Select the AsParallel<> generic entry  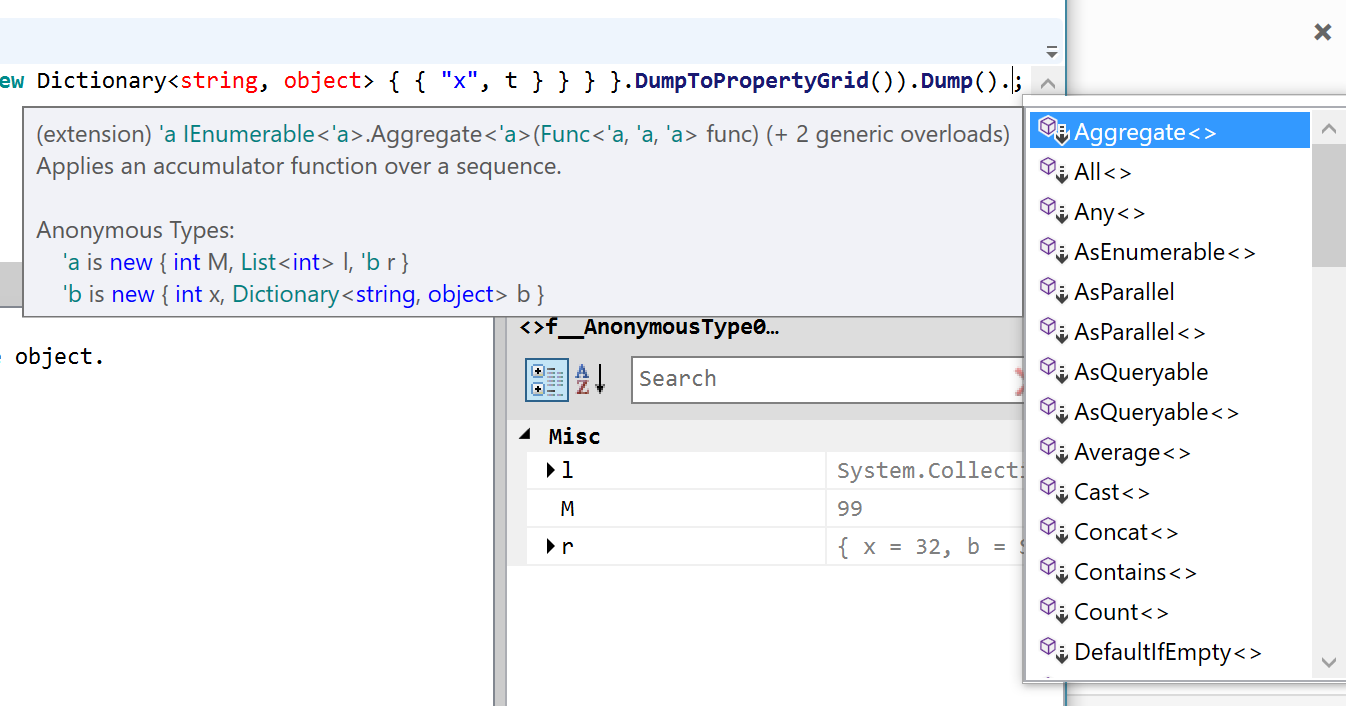pyautogui.click(x=1169, y=332)
